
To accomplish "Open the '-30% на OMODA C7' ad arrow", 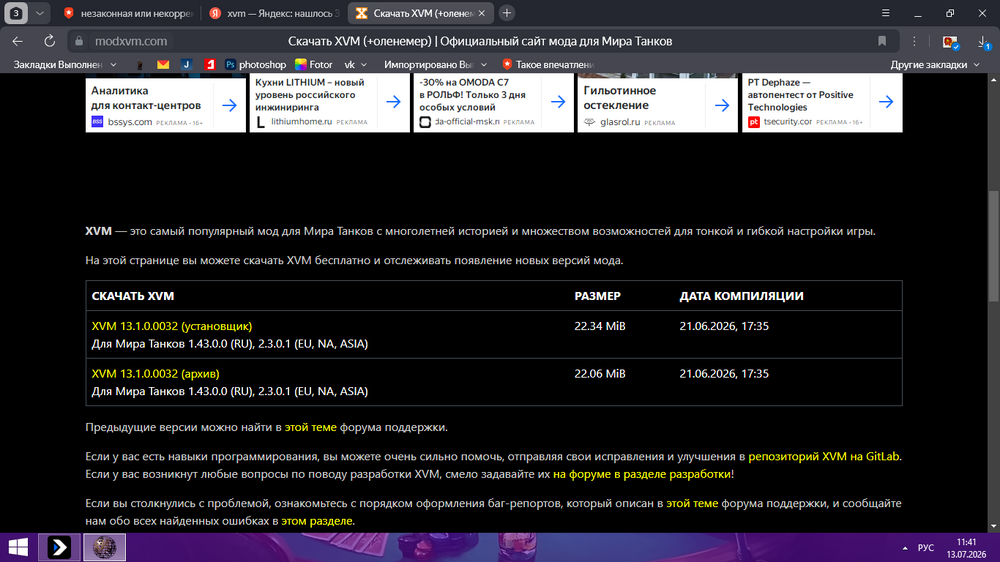I will 558,102.
